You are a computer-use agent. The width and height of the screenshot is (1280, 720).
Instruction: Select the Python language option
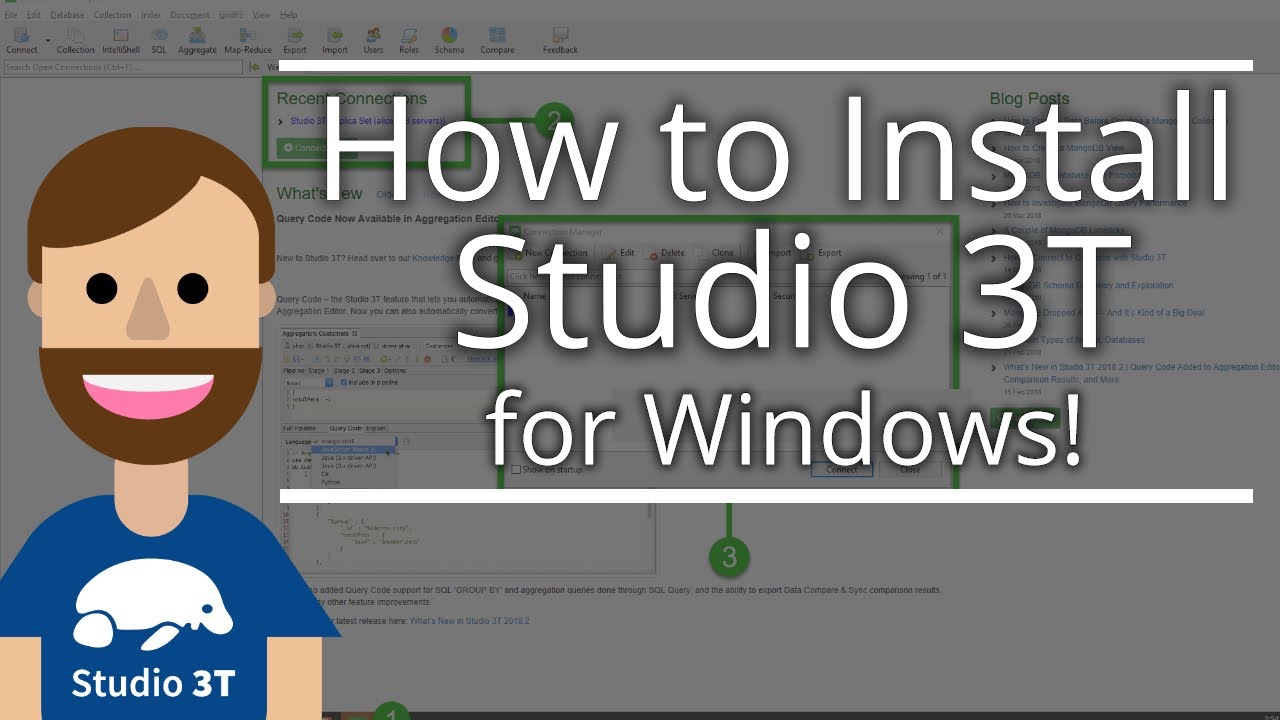pyautogui.click(x=330, y=482)
